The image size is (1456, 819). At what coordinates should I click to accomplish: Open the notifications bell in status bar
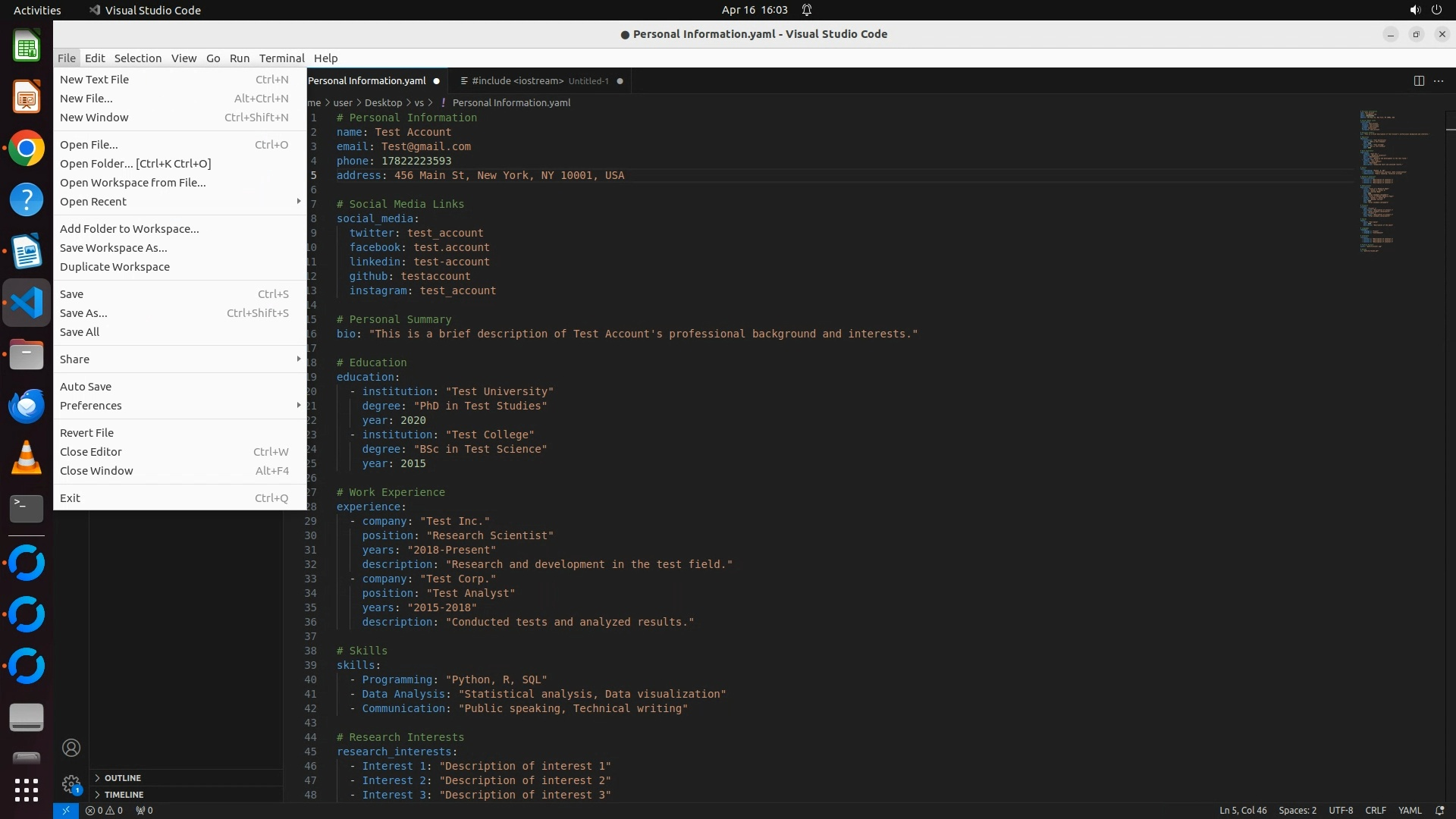[x=1439, y=810]
